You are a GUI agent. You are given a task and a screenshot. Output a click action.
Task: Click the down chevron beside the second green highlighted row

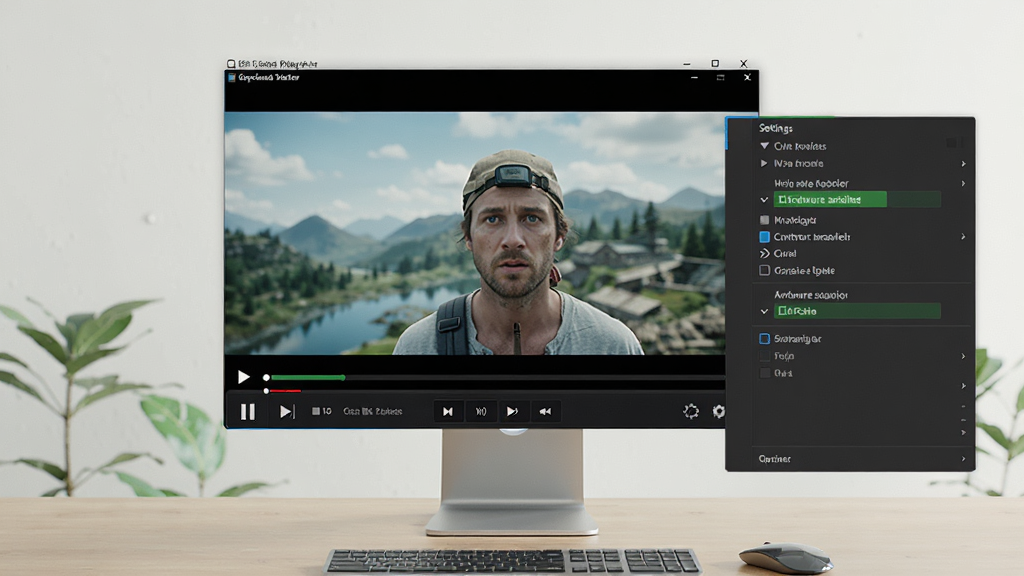(x=764, y=312)
